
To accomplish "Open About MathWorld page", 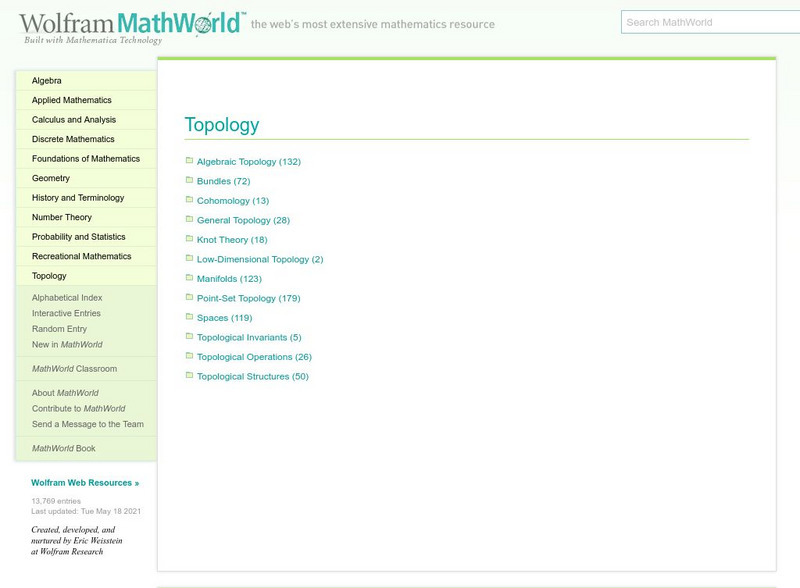I will click(x=65, y=393).
